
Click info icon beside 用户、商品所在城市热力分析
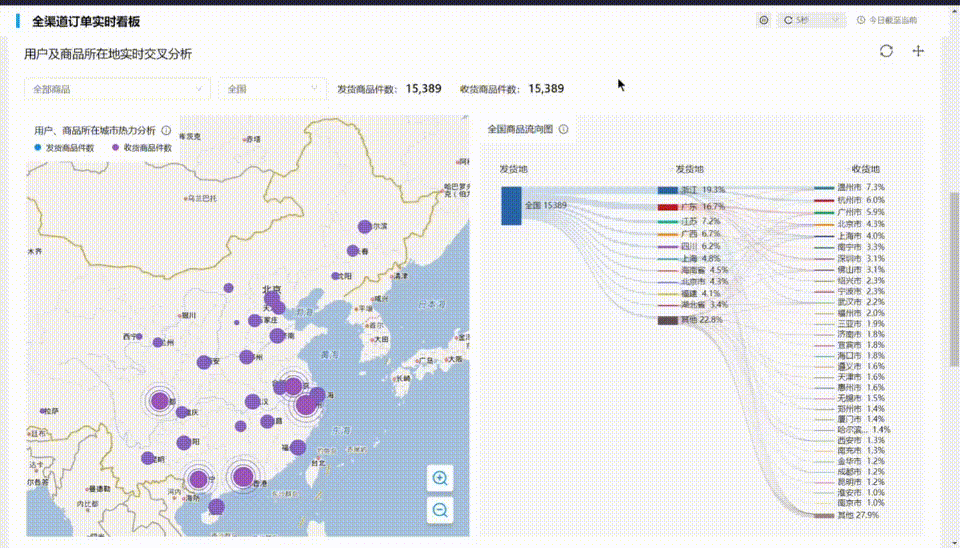(x=166, y=130)
